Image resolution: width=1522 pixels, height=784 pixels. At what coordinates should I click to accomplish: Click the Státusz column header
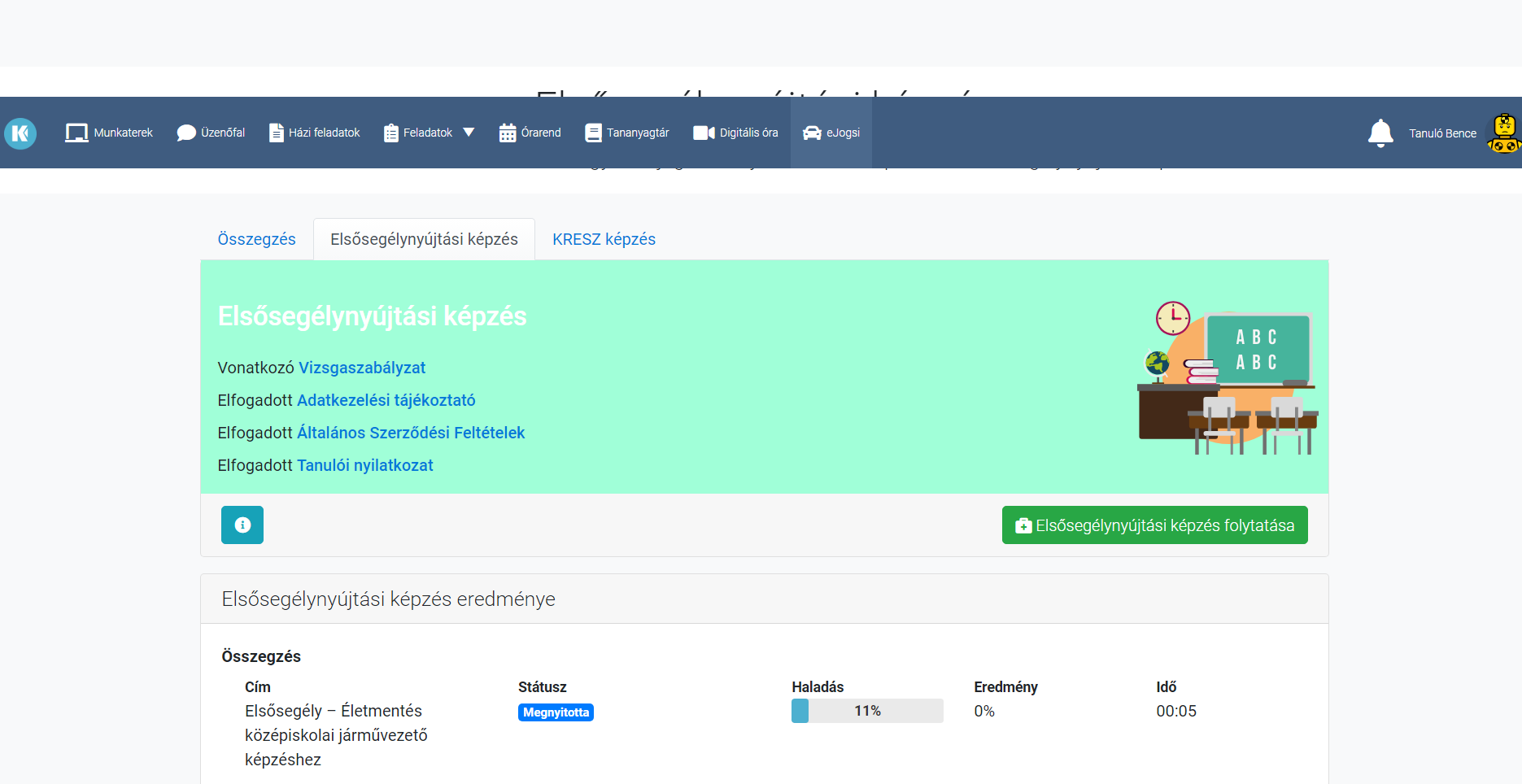coord(543,687)
